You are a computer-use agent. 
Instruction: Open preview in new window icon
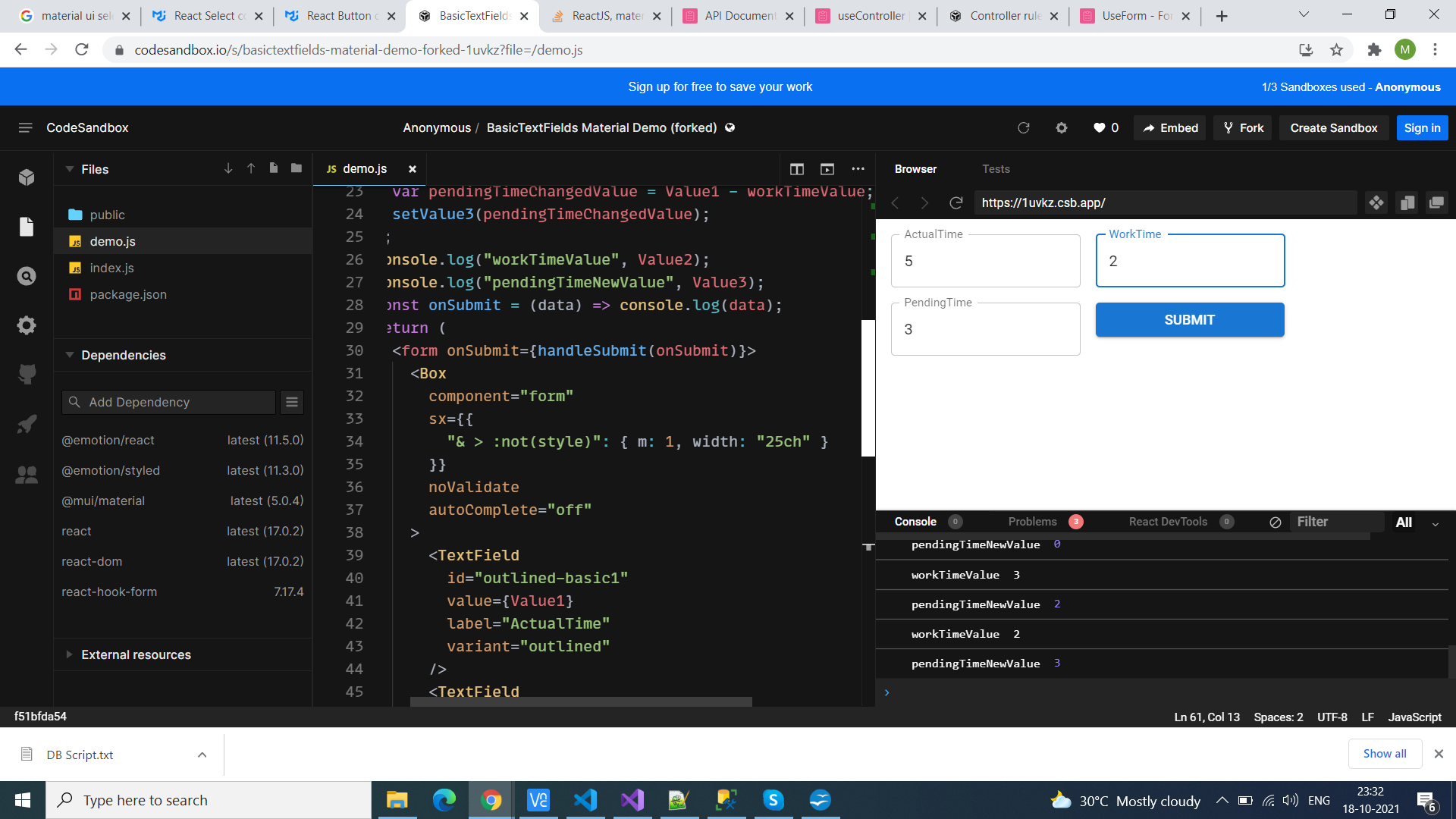click(x=1436, y=202)
